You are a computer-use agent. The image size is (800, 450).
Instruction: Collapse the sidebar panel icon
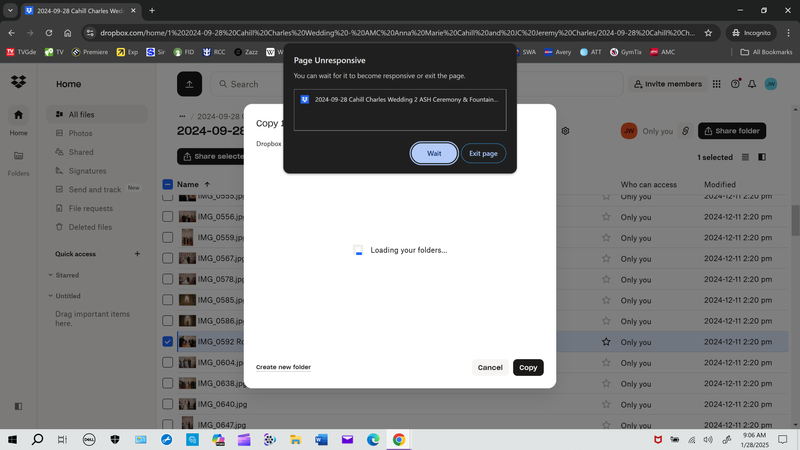click(18, 406)
